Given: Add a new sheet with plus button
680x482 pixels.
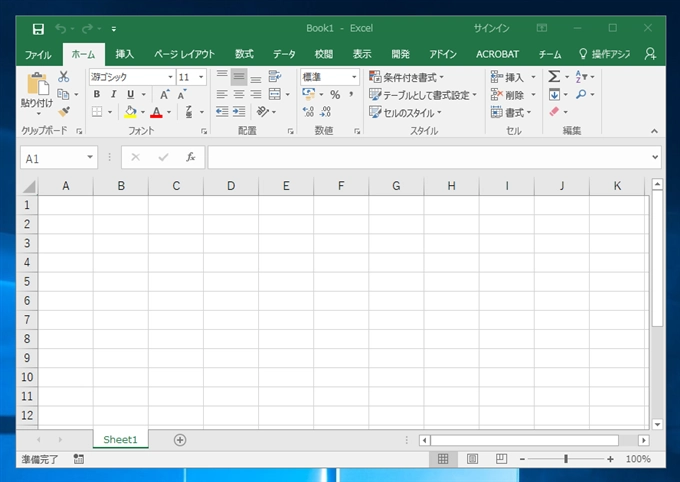Looking at the screenshot, I should point(180,440).
